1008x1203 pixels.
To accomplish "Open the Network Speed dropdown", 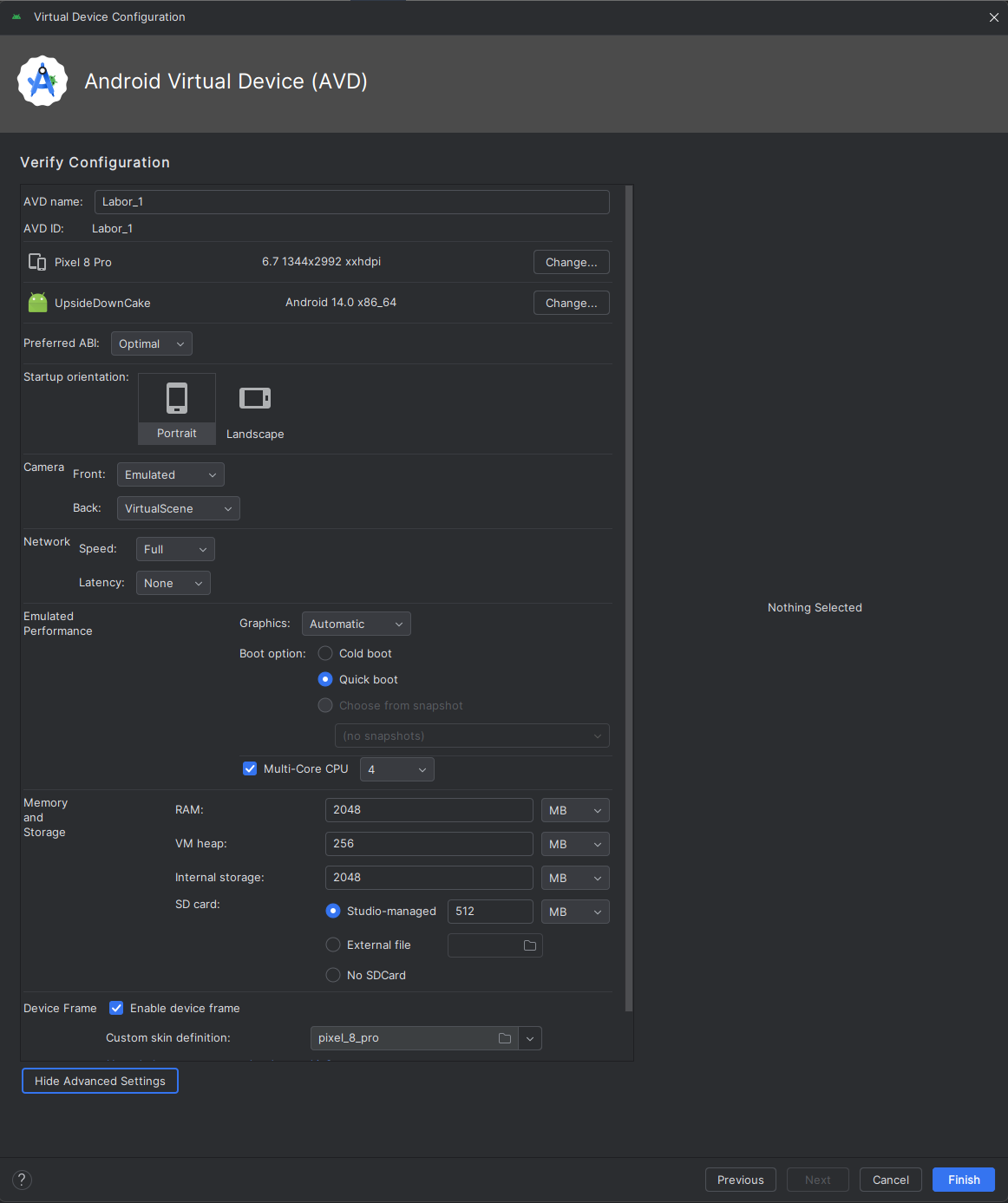I will point(175,549).
